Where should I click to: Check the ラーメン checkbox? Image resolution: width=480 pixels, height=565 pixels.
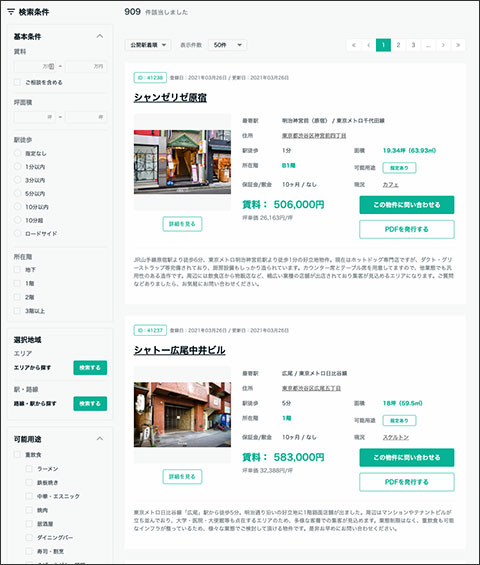[29, 468]
